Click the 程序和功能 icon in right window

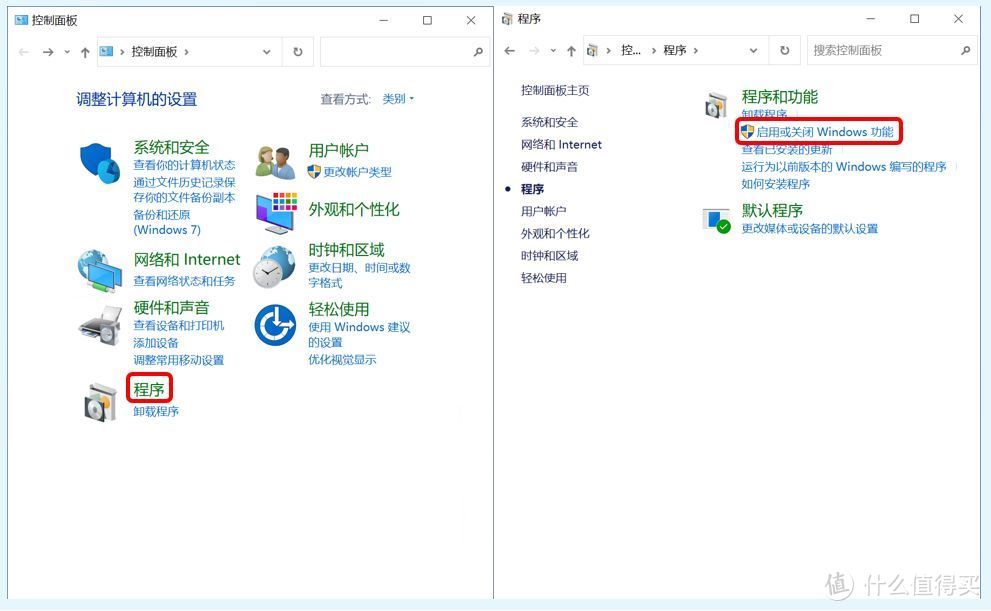coord(716,103)
